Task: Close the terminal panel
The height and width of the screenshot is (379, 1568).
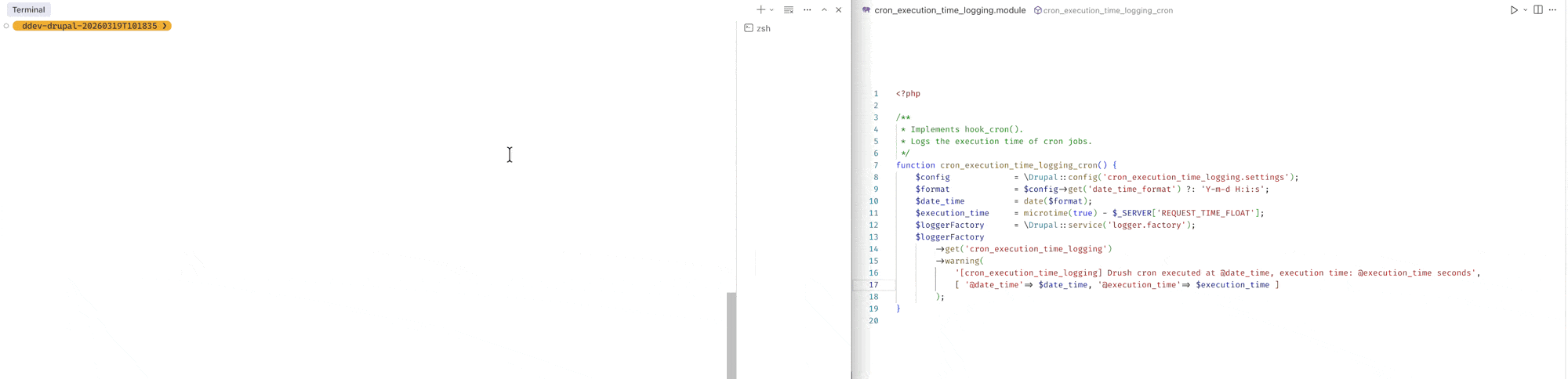Action: tap(839, 10)
